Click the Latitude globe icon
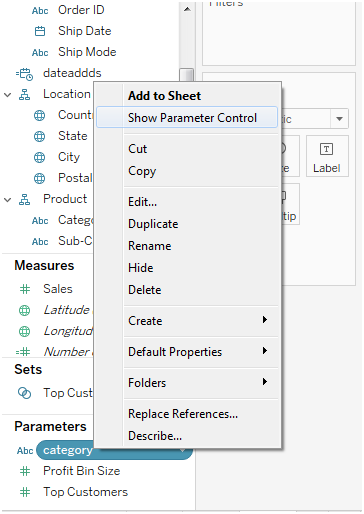The image size is (364, 514). coord(24,310)
